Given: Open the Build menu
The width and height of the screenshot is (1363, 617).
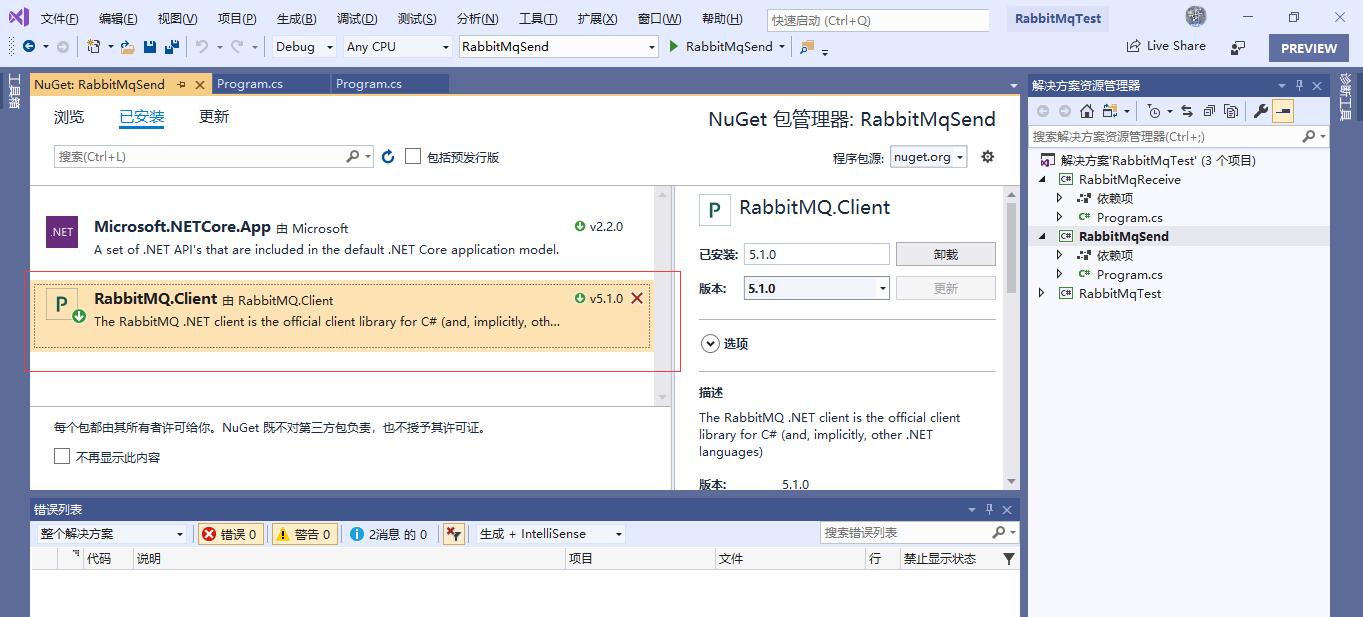Looking at the screenshot, I should coord(296,19).
